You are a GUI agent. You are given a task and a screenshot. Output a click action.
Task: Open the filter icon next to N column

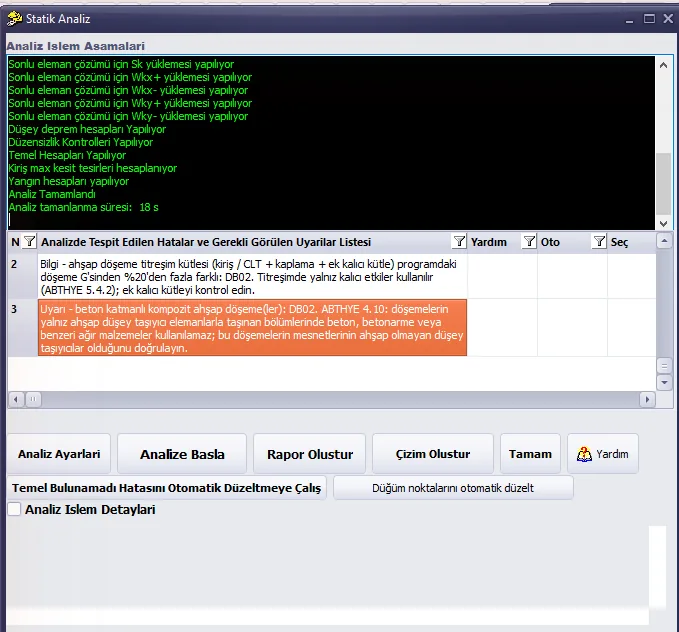(x=29, y=241)
